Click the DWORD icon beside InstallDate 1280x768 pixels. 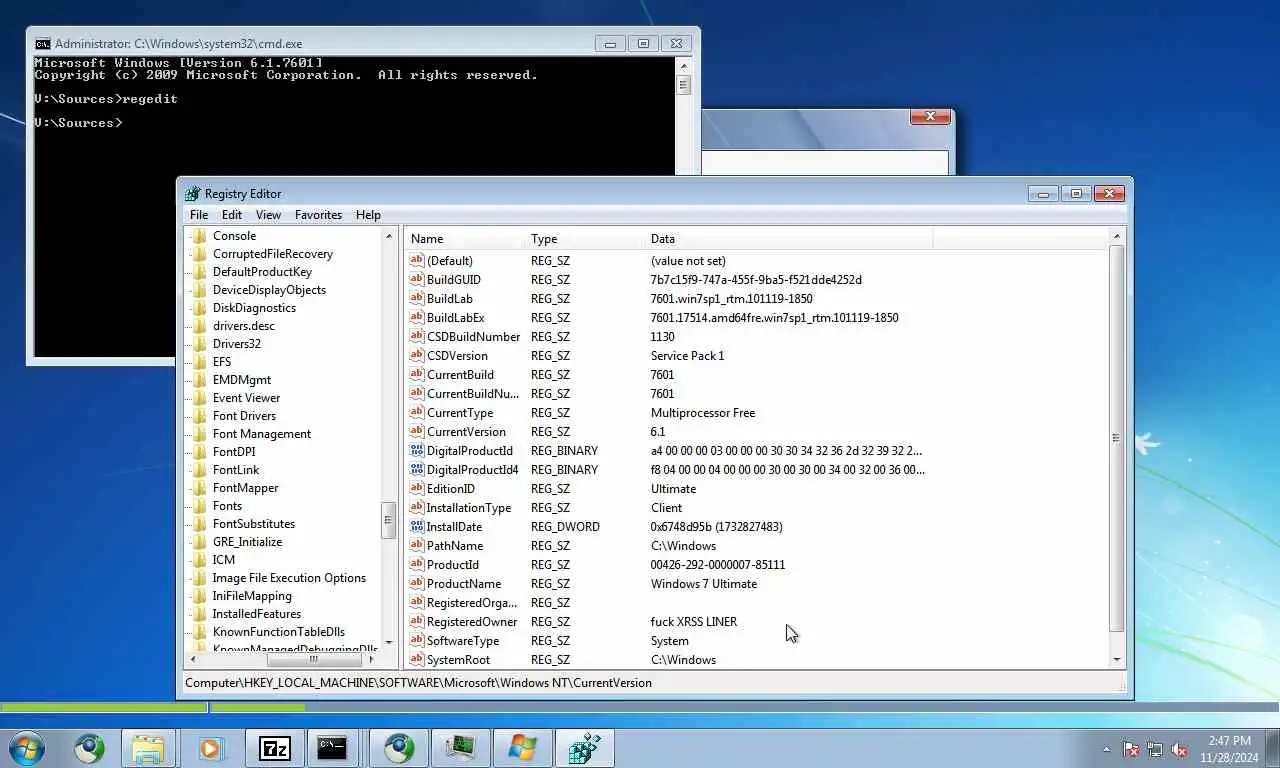tap(417, 527)
